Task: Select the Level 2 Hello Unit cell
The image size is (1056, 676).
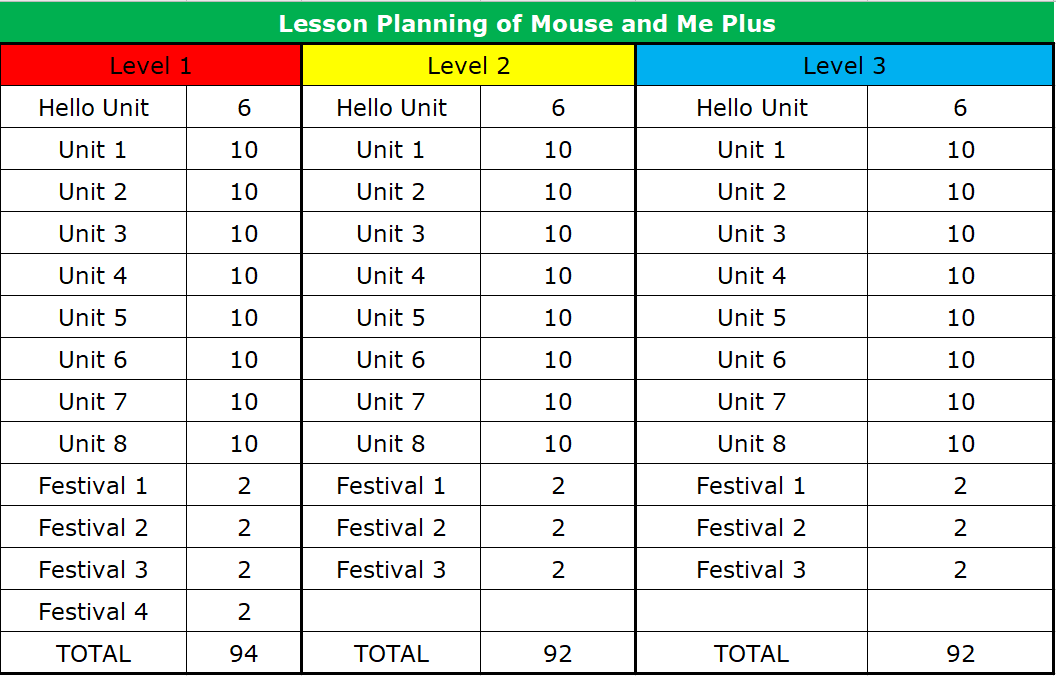Action: click(x=391, y=107)
